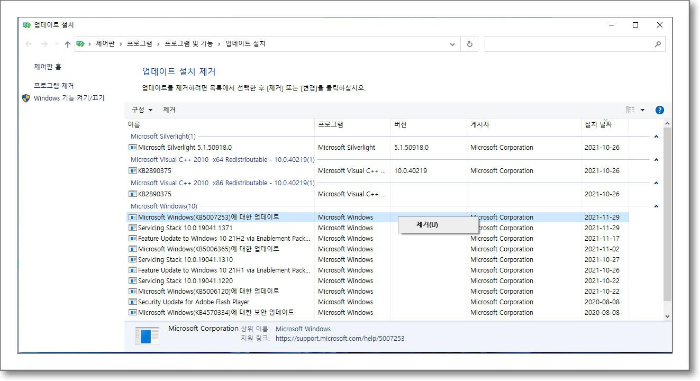Click icon of KB4570334 security update row

[133, 313]
